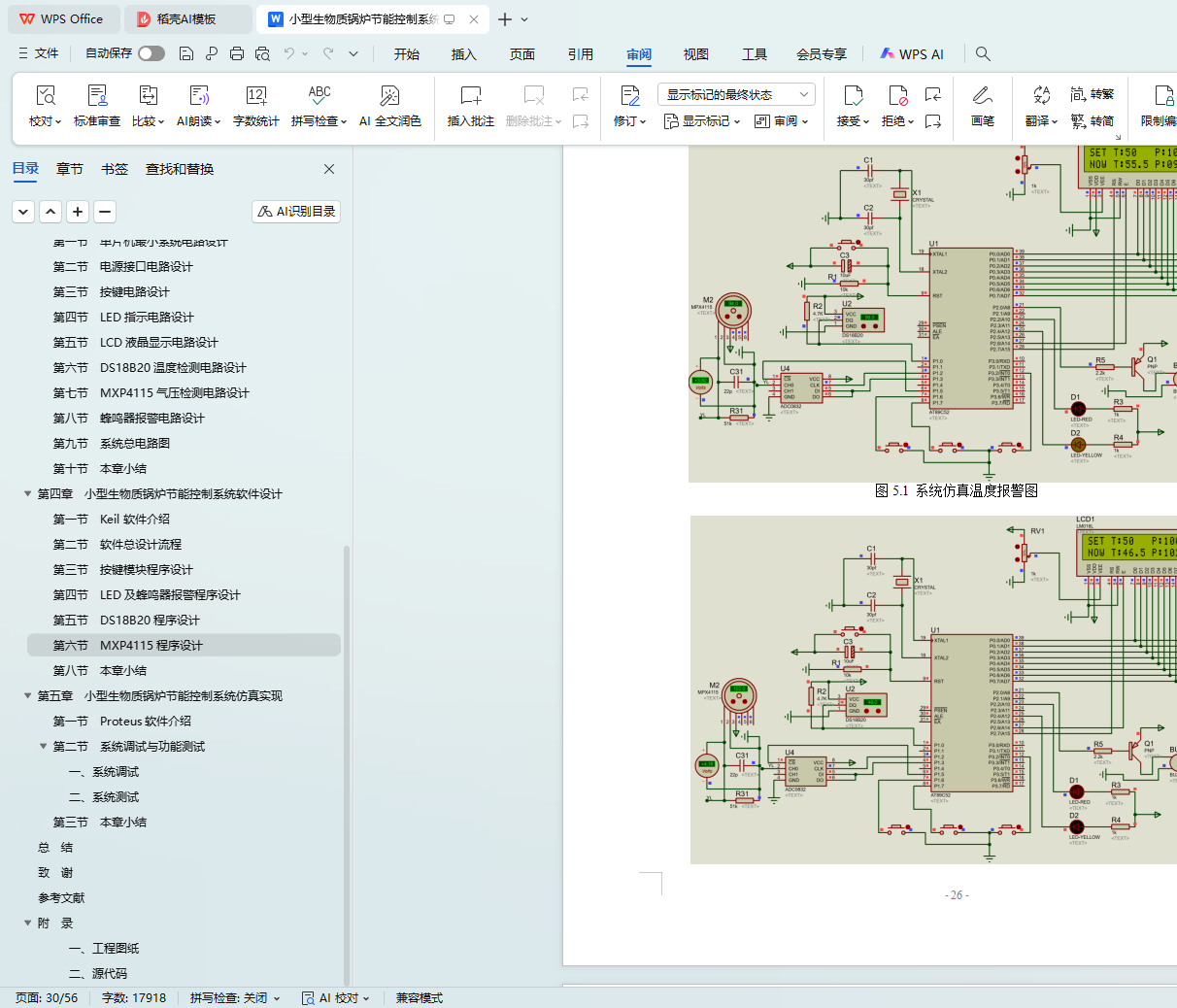This screenshot has height=1008, width=1177.
Task: Click the print icon in quick toolbar
Action: 237,54
